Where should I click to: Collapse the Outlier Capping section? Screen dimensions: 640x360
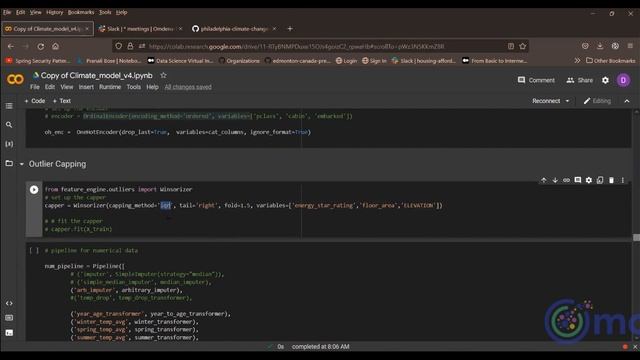tap(22, 164)
